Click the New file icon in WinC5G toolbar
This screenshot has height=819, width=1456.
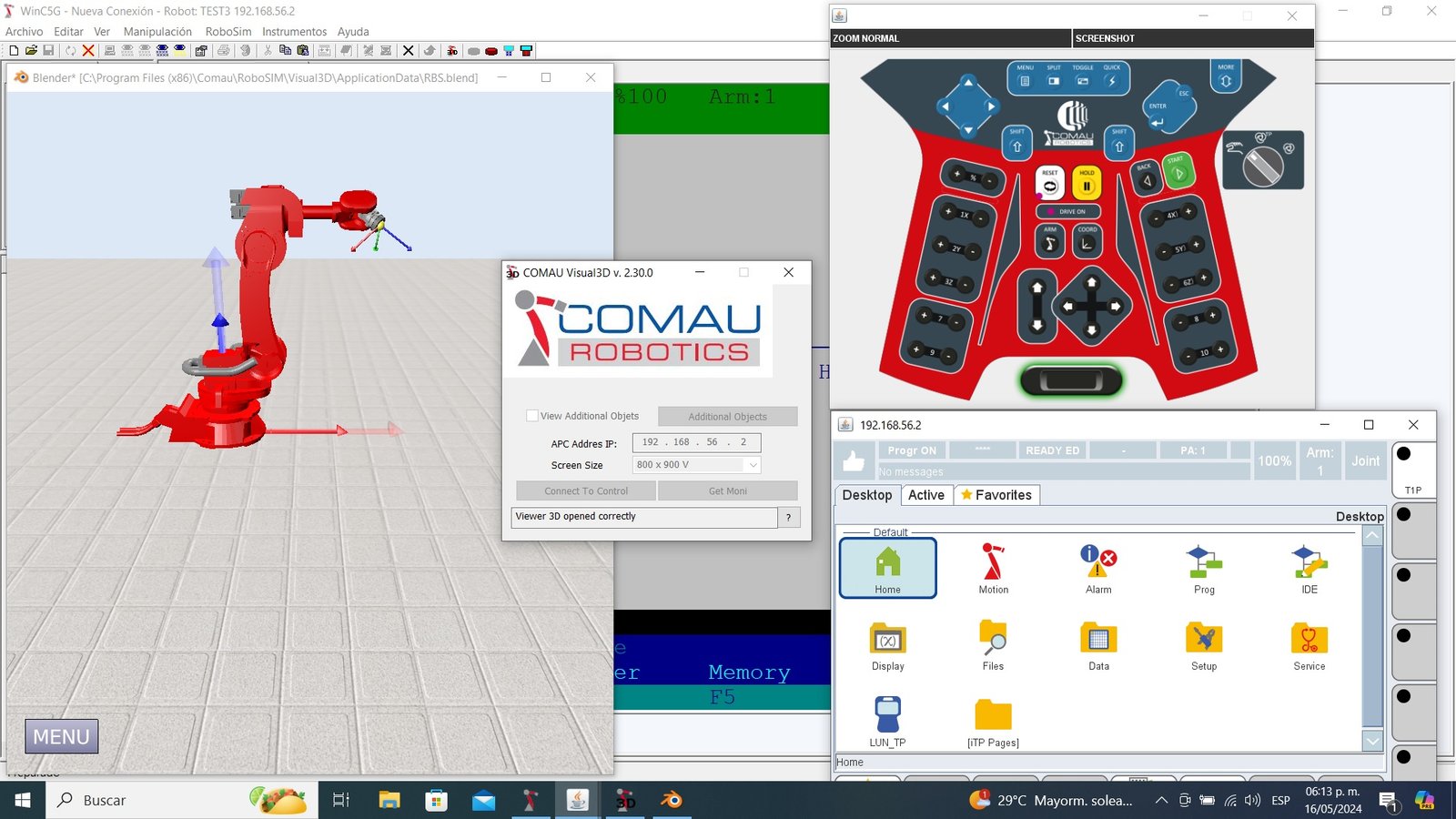coord(14,51)
